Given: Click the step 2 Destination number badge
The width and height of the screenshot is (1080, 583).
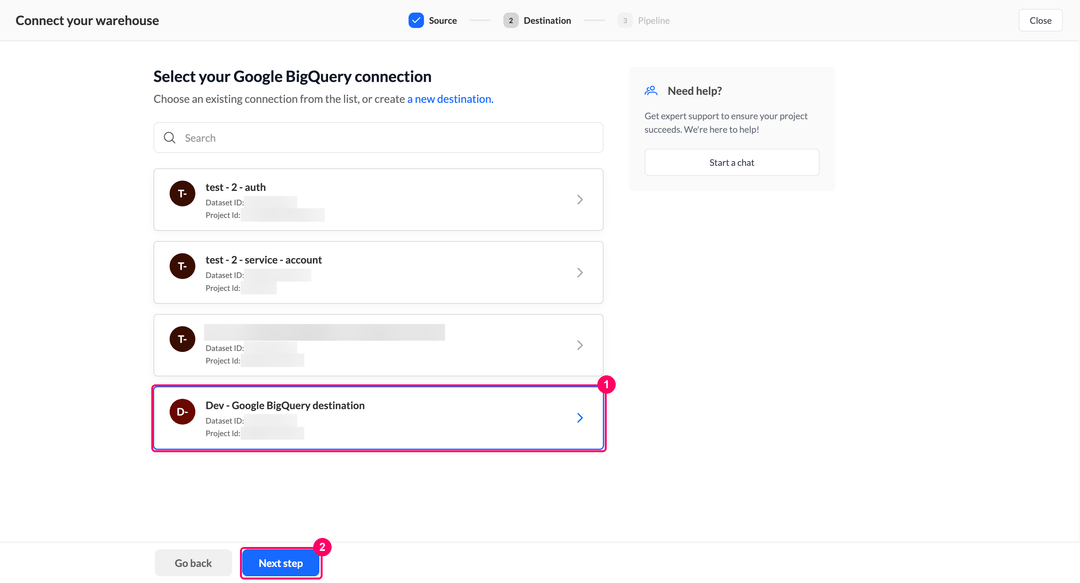Looking at the screenshot, I should (510, 21).
